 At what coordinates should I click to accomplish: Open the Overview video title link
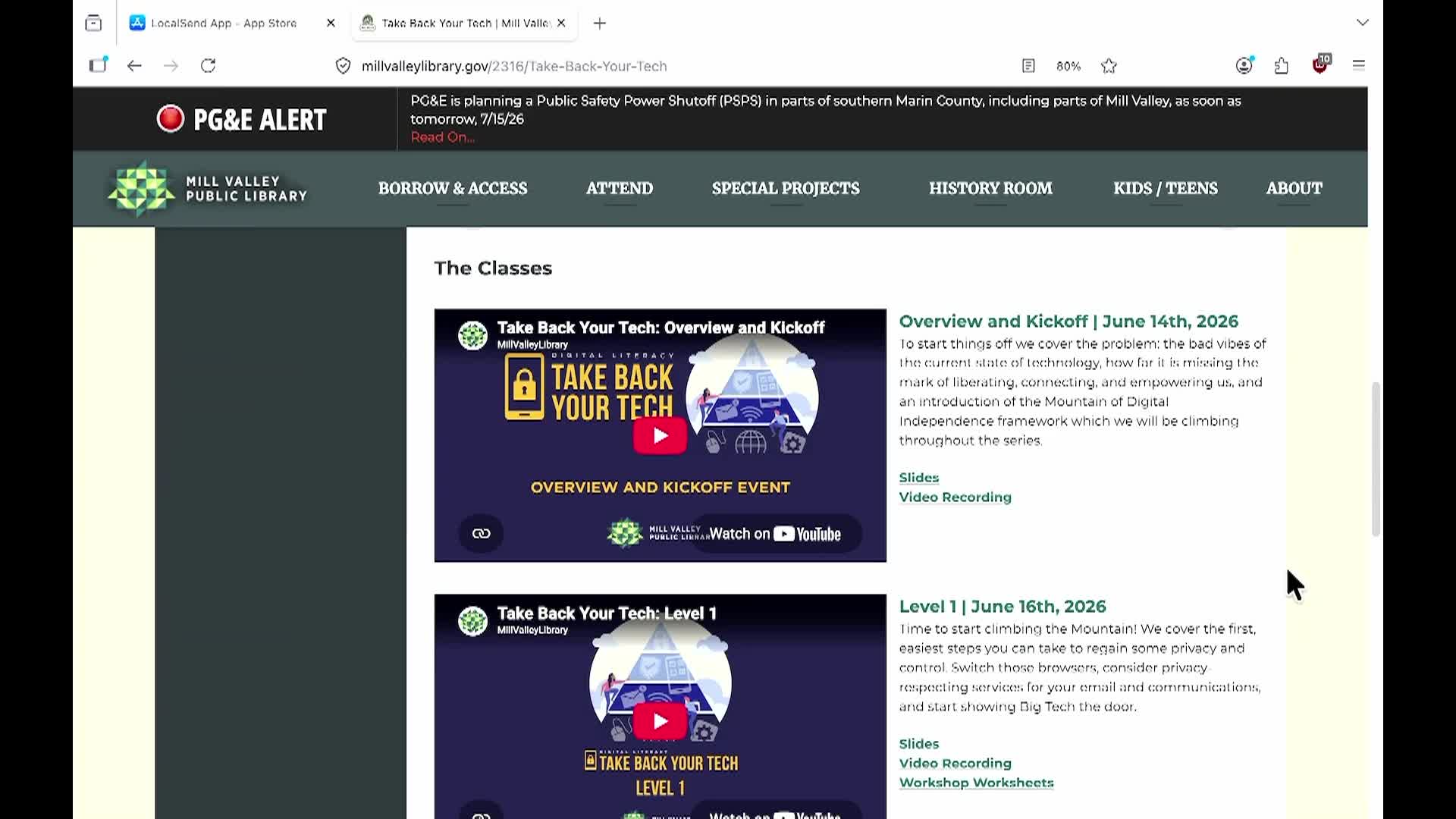click(661, 328)
